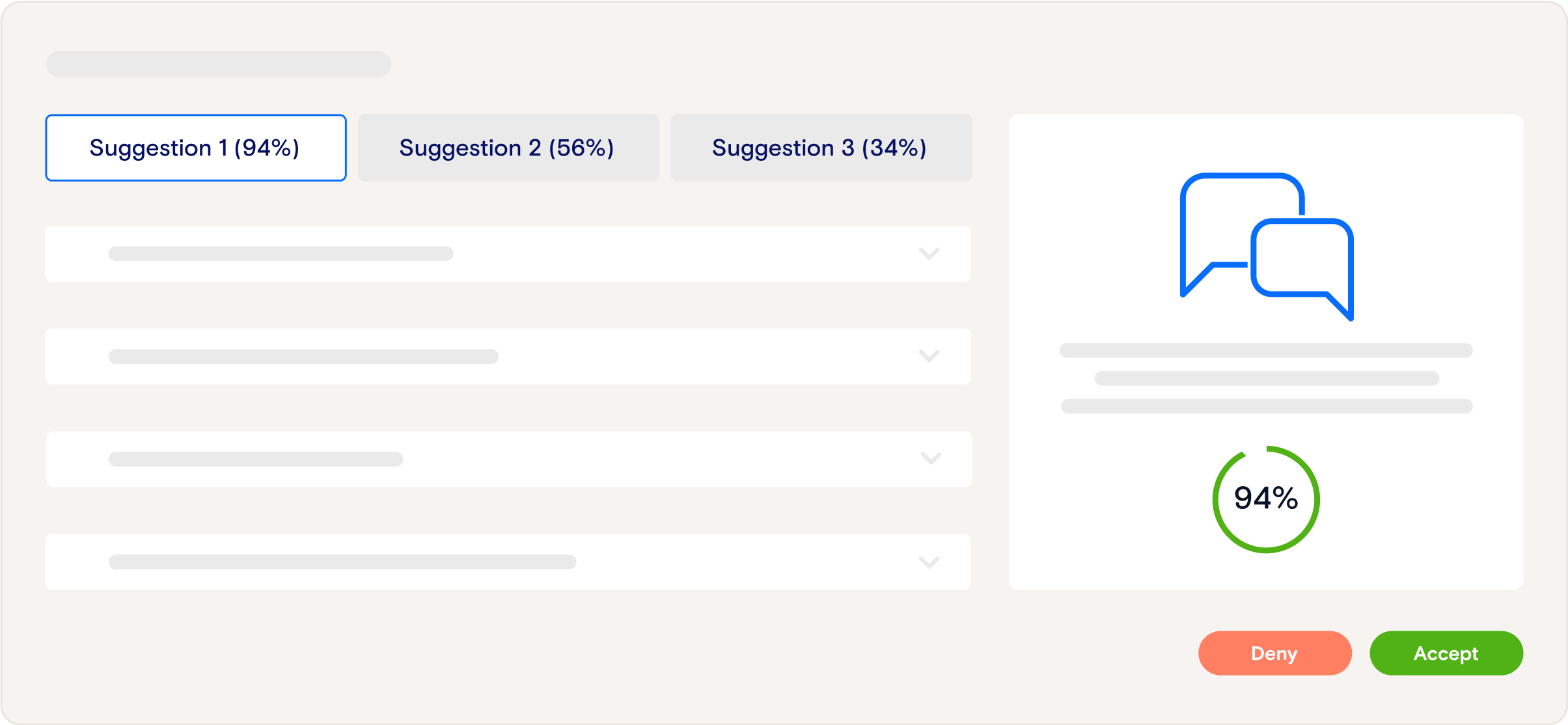This screenshot has height=725, width=1568.
Task: Click the smaller front speech bubble
Action: tap(1302, 259)
